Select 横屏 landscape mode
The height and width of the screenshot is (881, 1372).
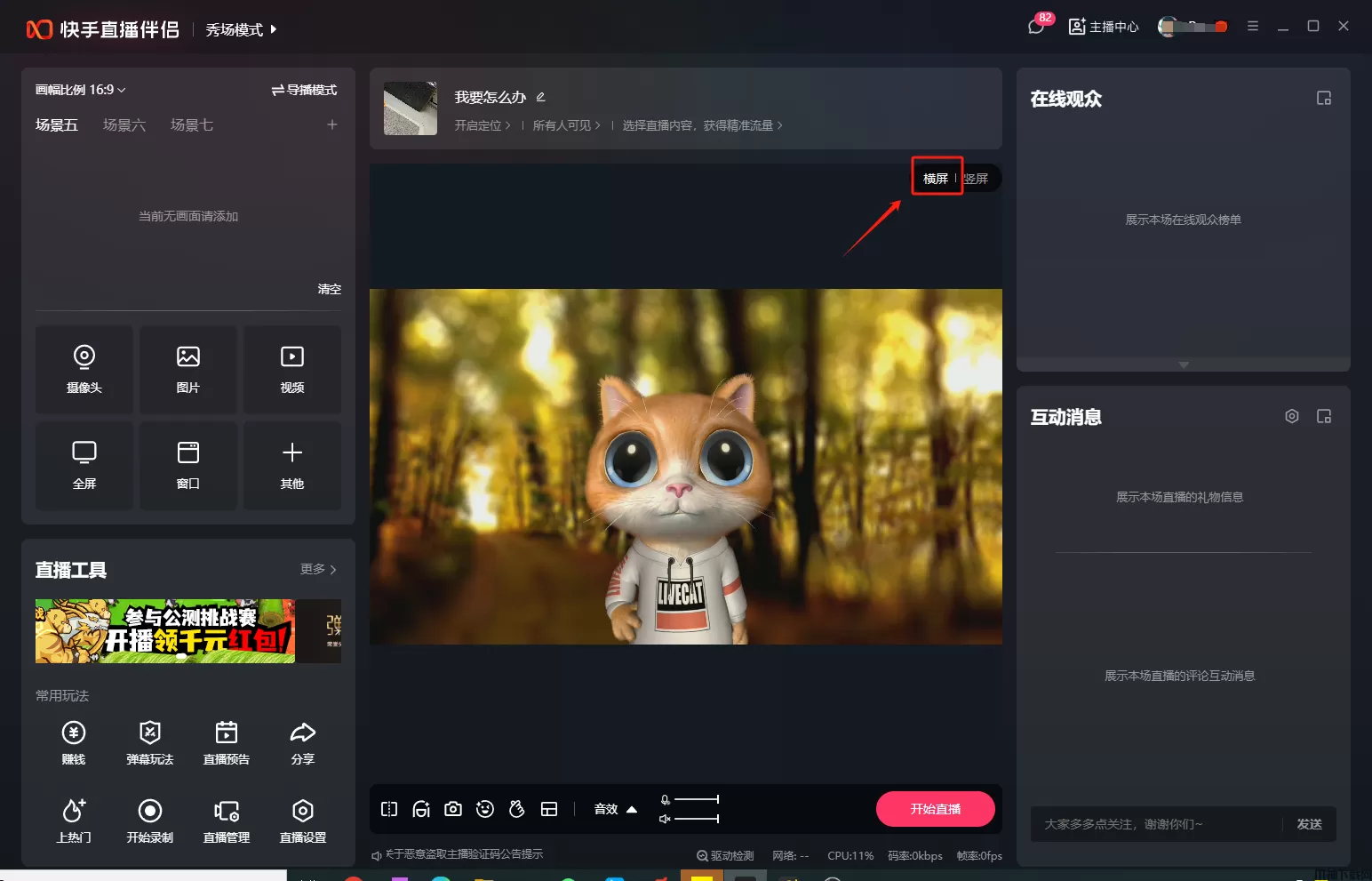click(935, 179)
